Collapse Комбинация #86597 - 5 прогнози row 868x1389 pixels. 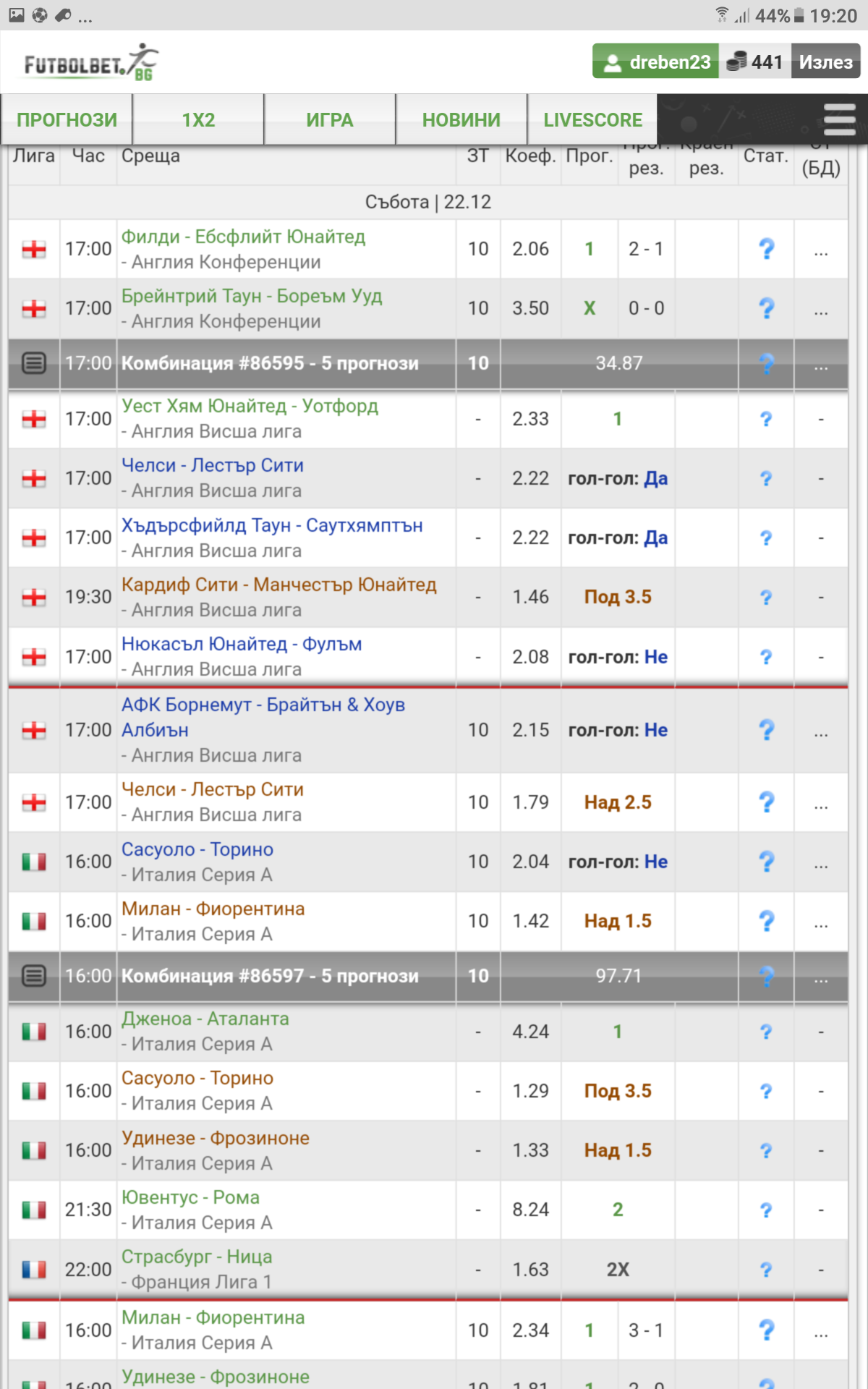270,976
